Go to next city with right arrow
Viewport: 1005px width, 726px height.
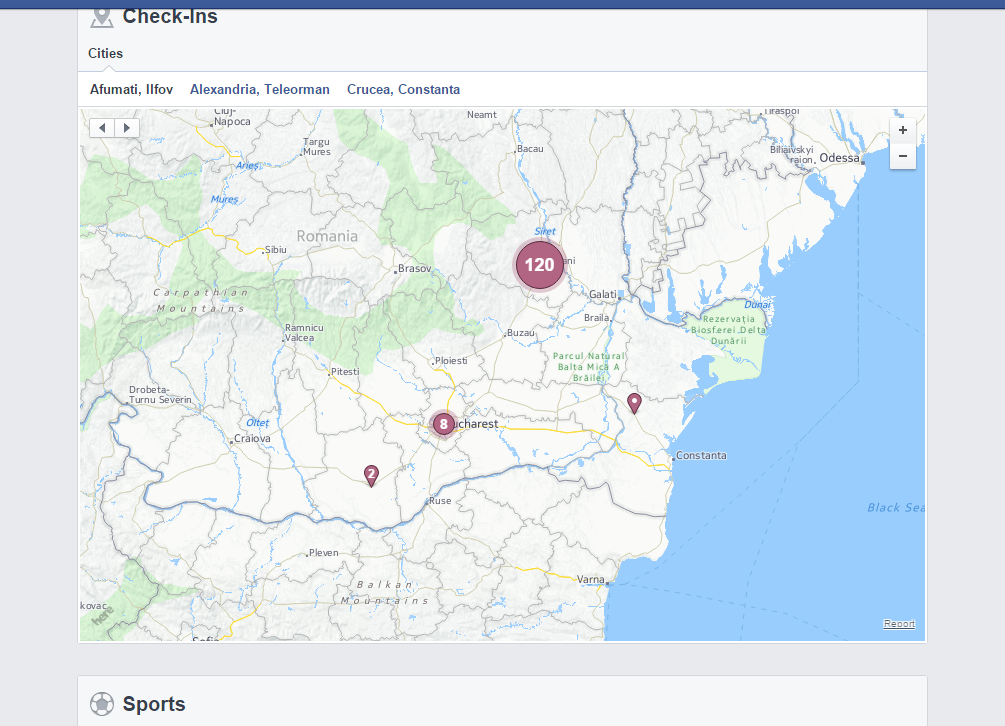[x=127, y=128]
